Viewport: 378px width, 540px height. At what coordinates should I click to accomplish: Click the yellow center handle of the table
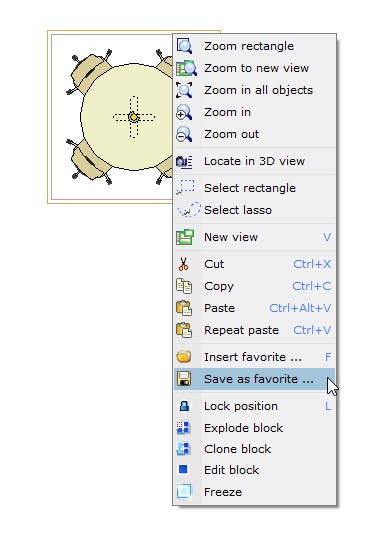coord(134,117)
